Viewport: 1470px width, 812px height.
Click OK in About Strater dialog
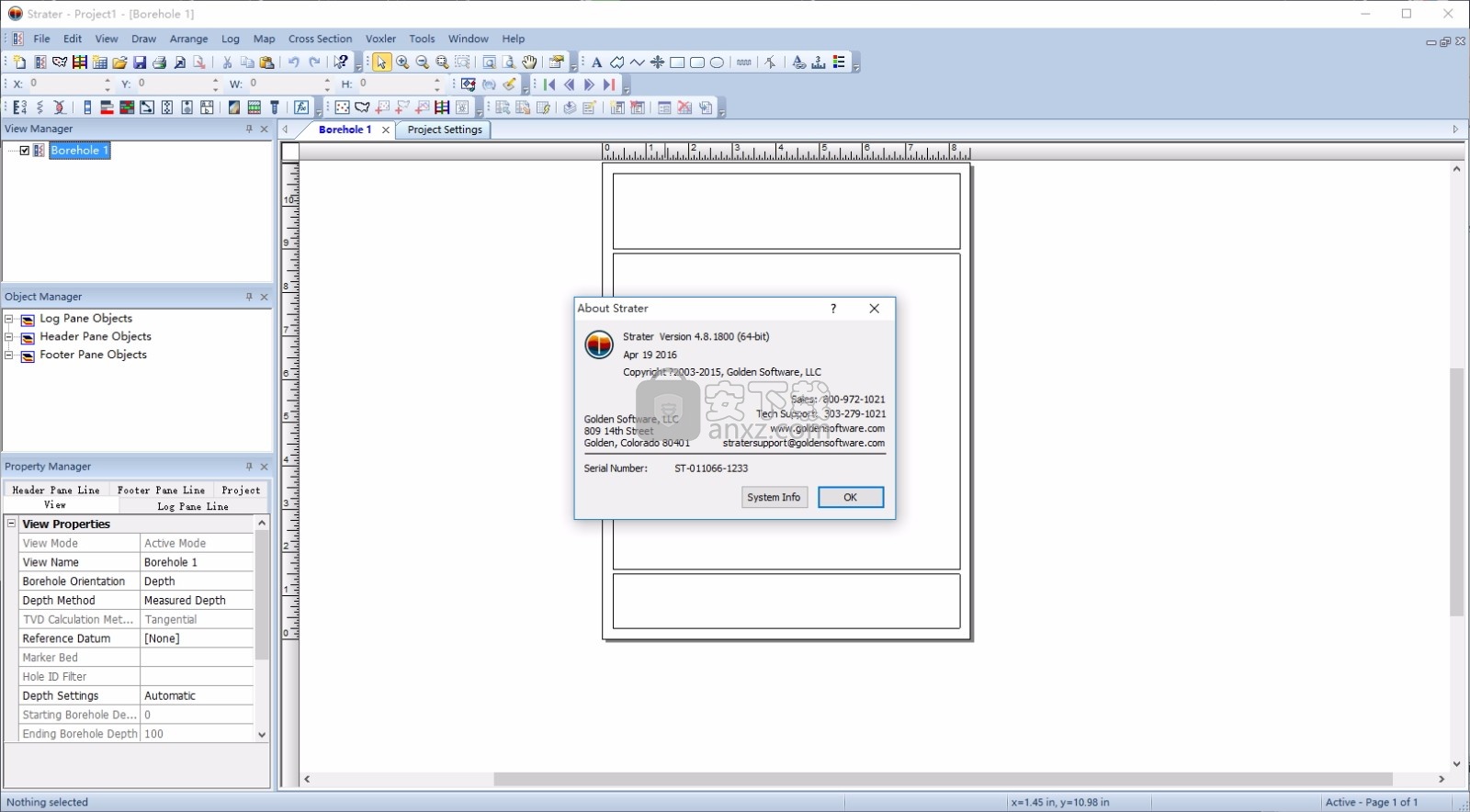pos(851,497)
